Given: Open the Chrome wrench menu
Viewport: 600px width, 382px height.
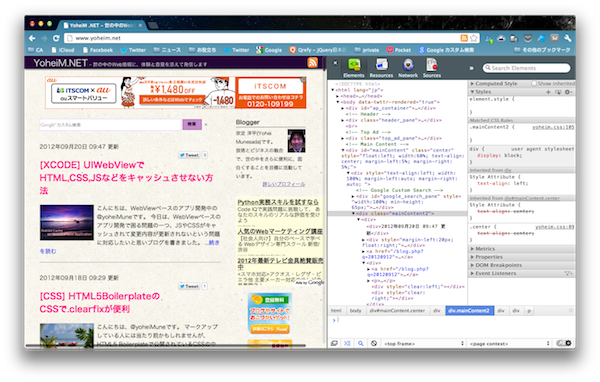Looking at the screenshot, I should pos(568,38).
